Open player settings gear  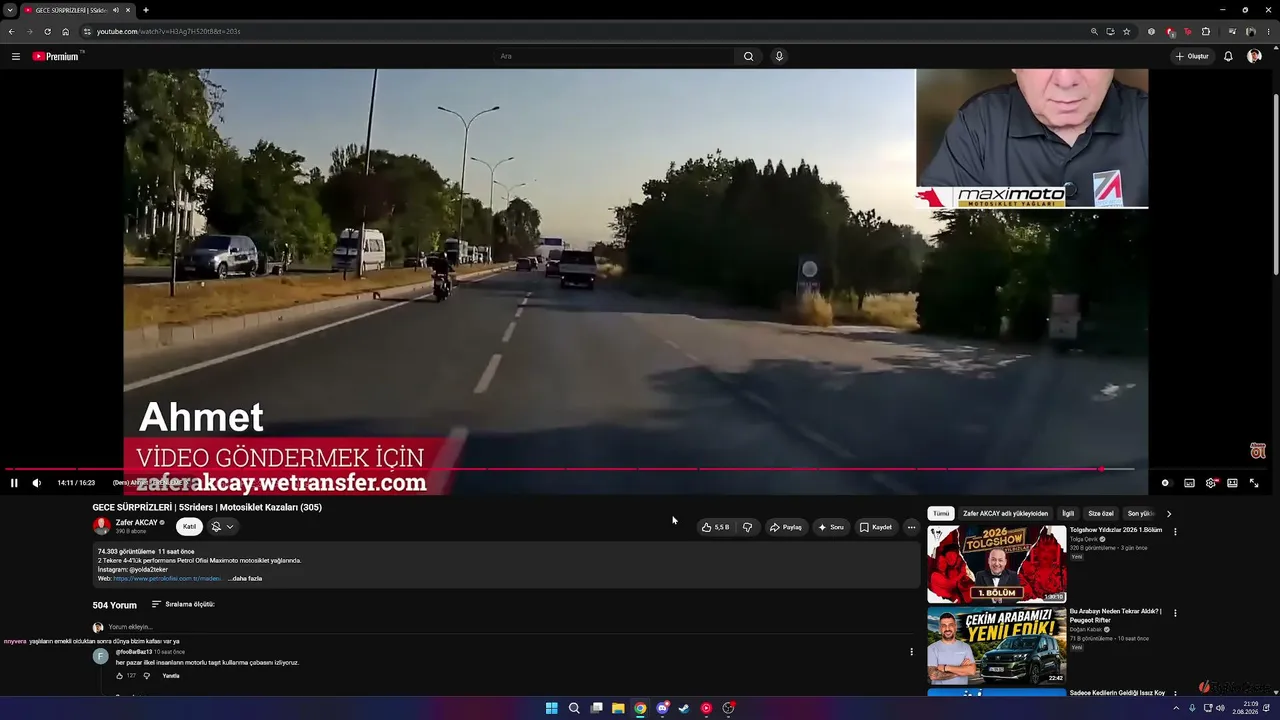pos(1211,483)
